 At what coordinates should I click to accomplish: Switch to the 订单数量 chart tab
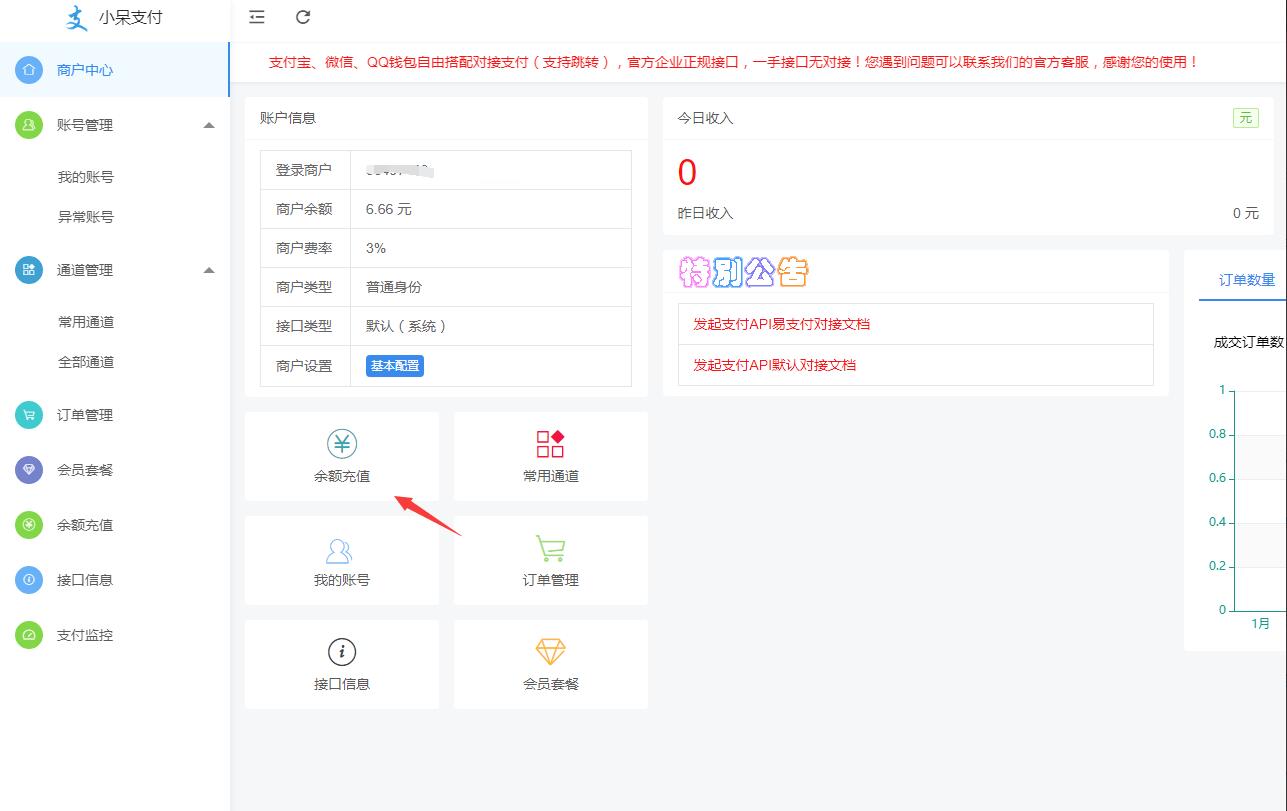tap(1246, 280)
